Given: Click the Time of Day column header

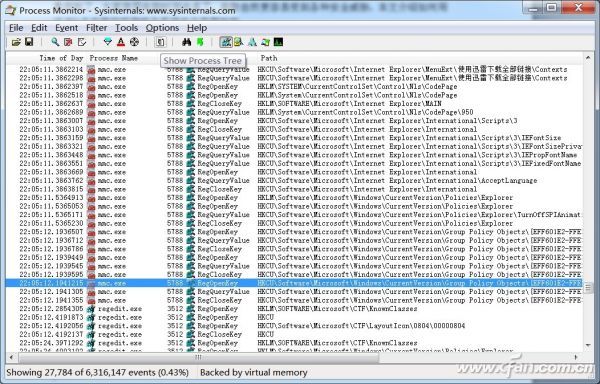Looking at the screenshot, I should point(61,58).
